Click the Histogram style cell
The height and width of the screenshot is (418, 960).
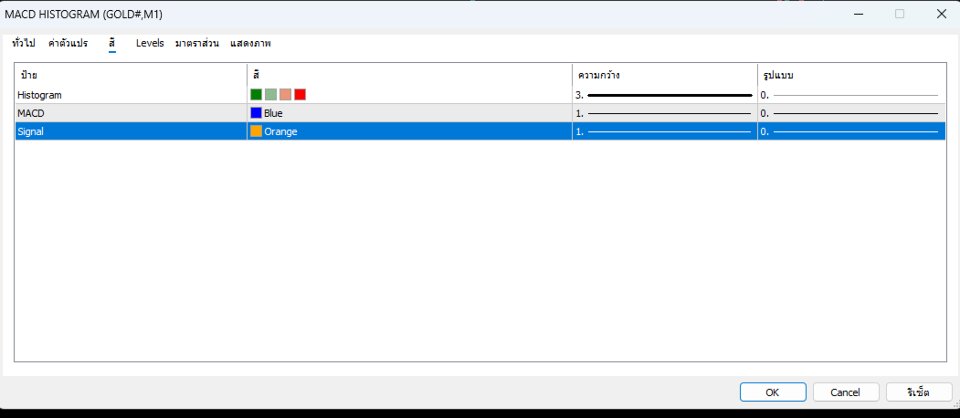point(852,95)
